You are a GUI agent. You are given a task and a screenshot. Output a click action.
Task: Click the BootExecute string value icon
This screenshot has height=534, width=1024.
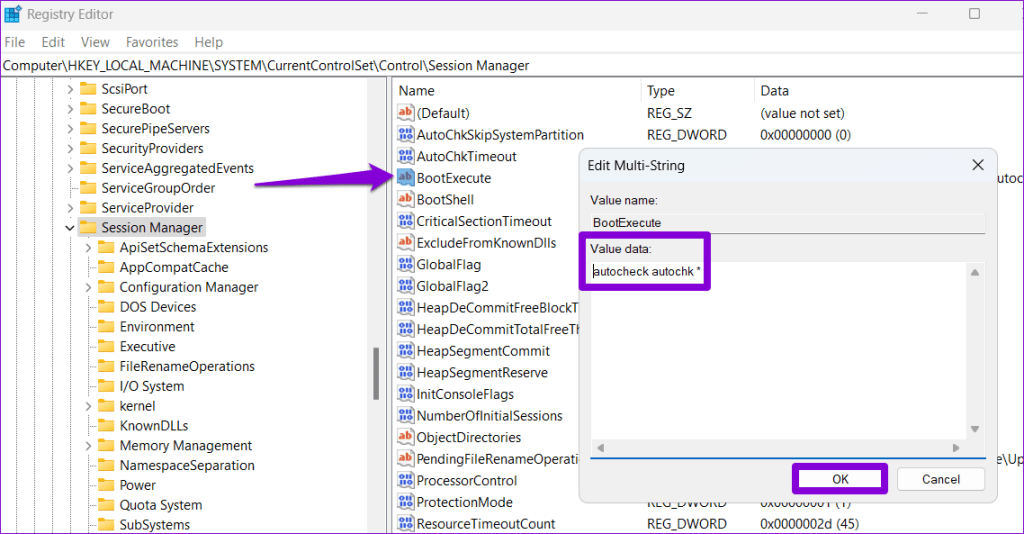[x=406, y=178]
